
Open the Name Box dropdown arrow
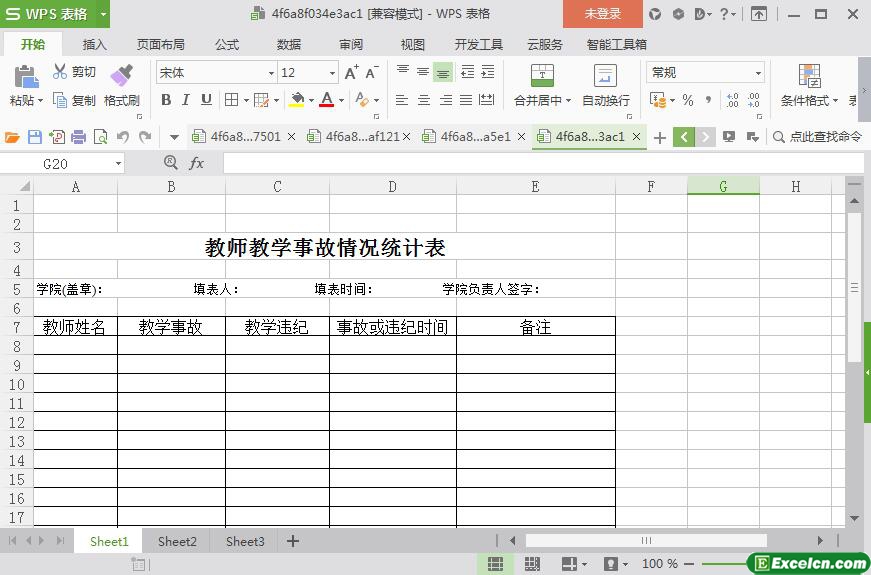tap(118, 163)
